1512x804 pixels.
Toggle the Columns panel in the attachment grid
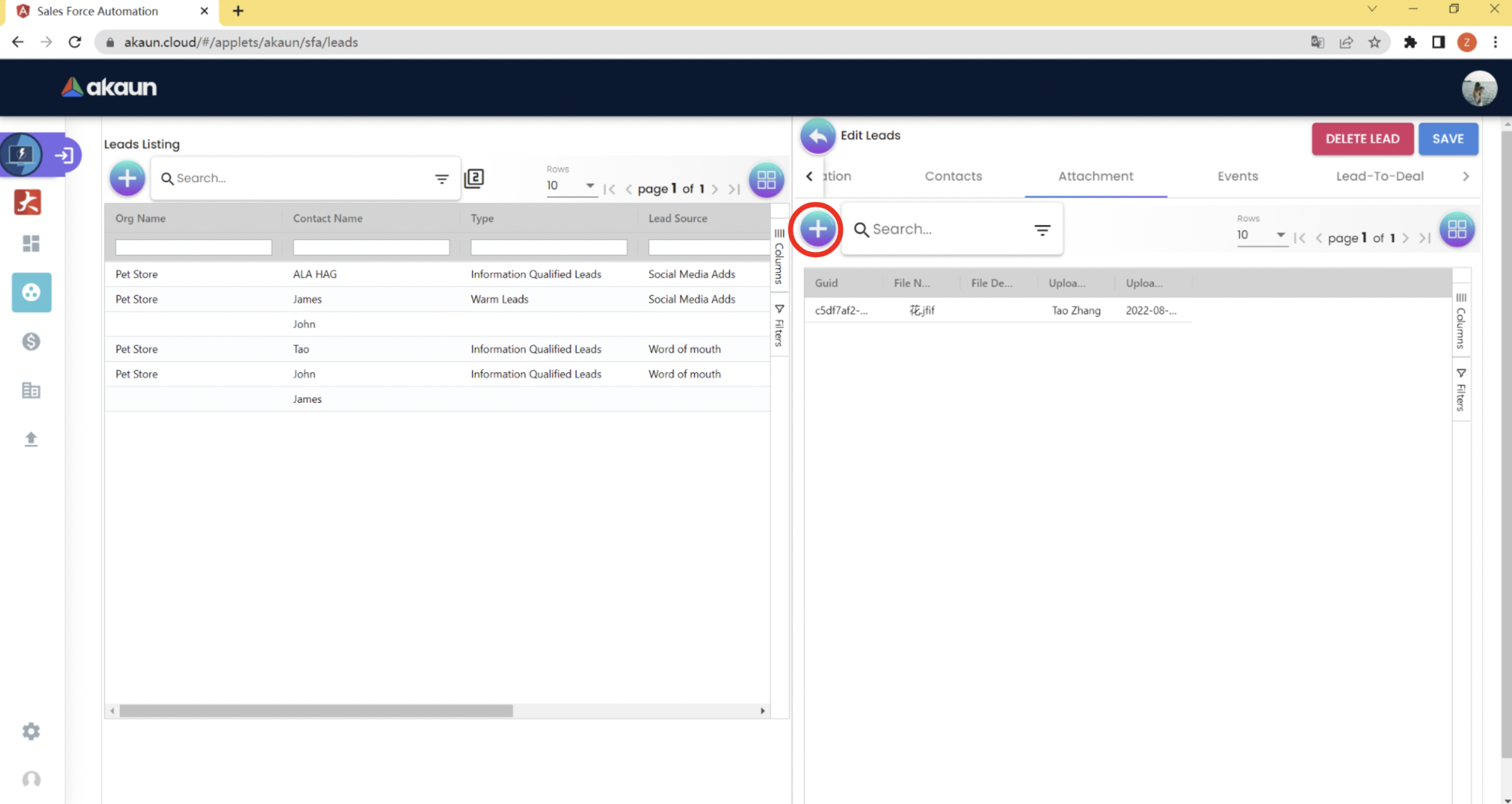(1461, 321)
